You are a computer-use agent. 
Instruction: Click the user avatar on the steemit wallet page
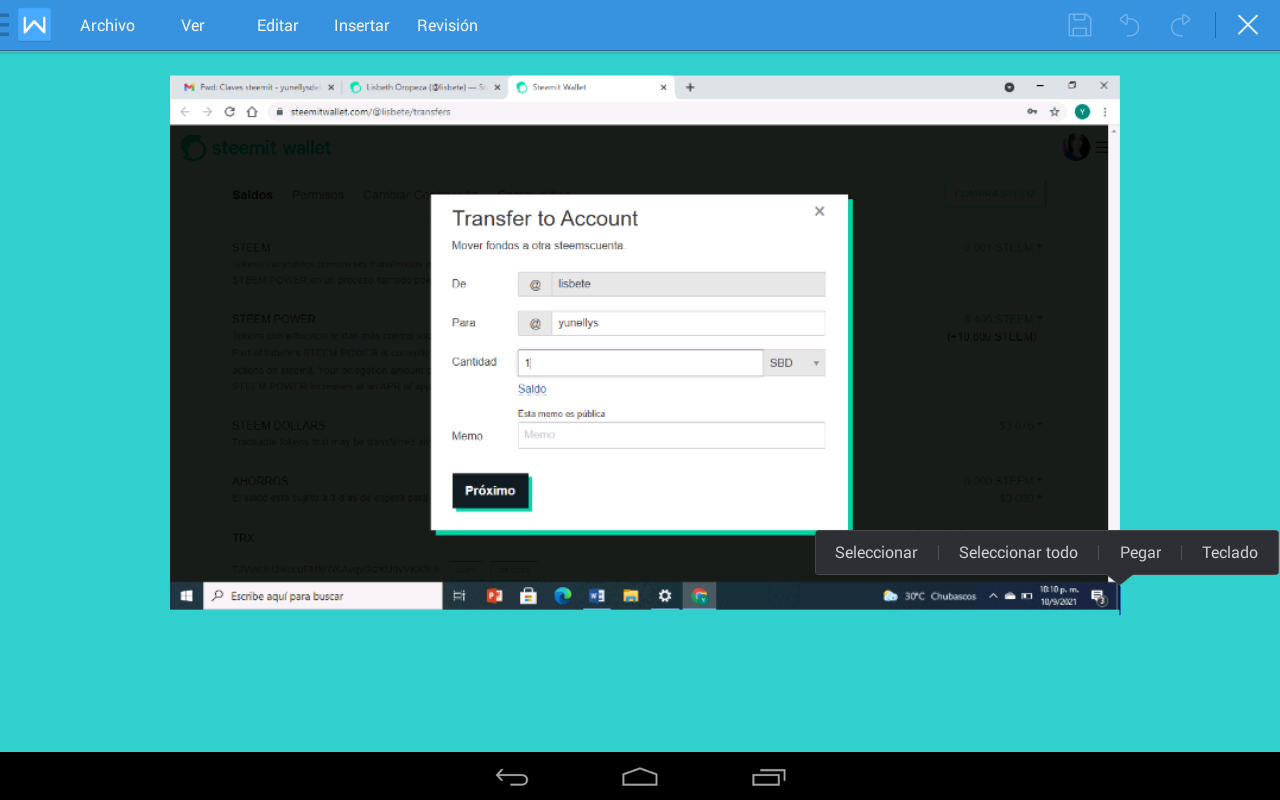coord(1076,147)
